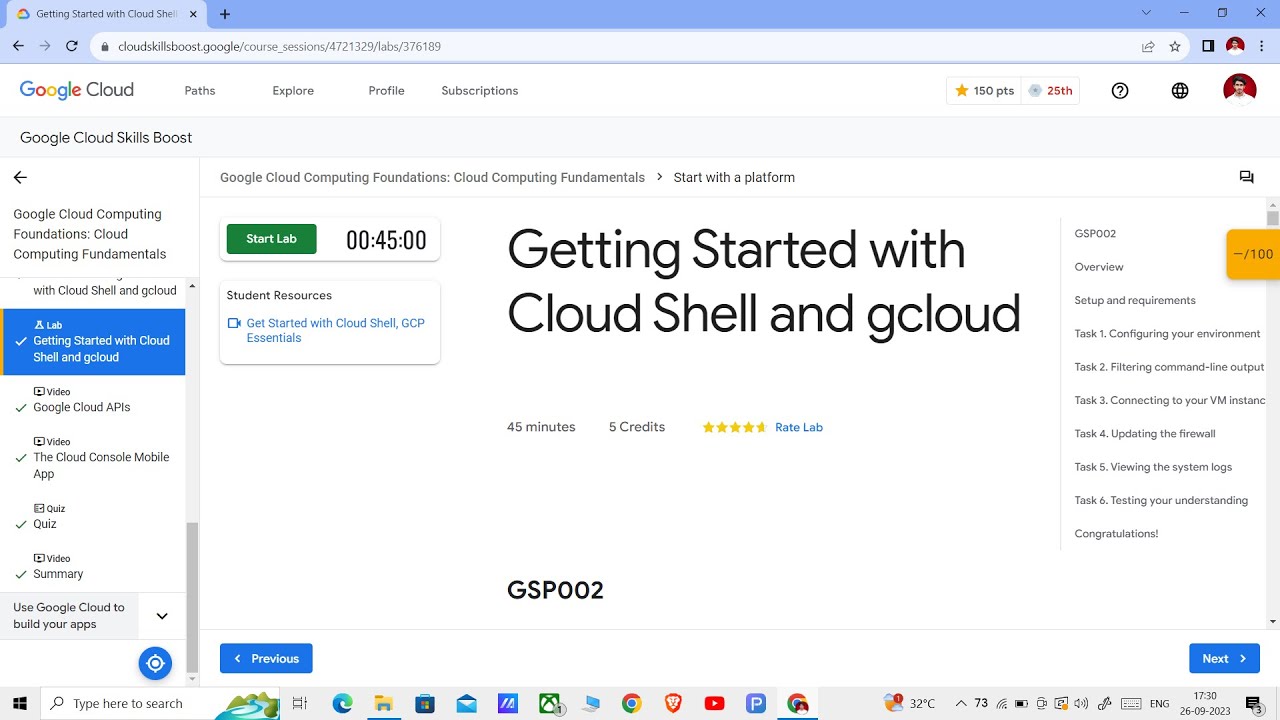Image resolution: width=1280 pixels, height=720 pixels.
Task: Open the Windows Start button
Action: click(20, 703)
